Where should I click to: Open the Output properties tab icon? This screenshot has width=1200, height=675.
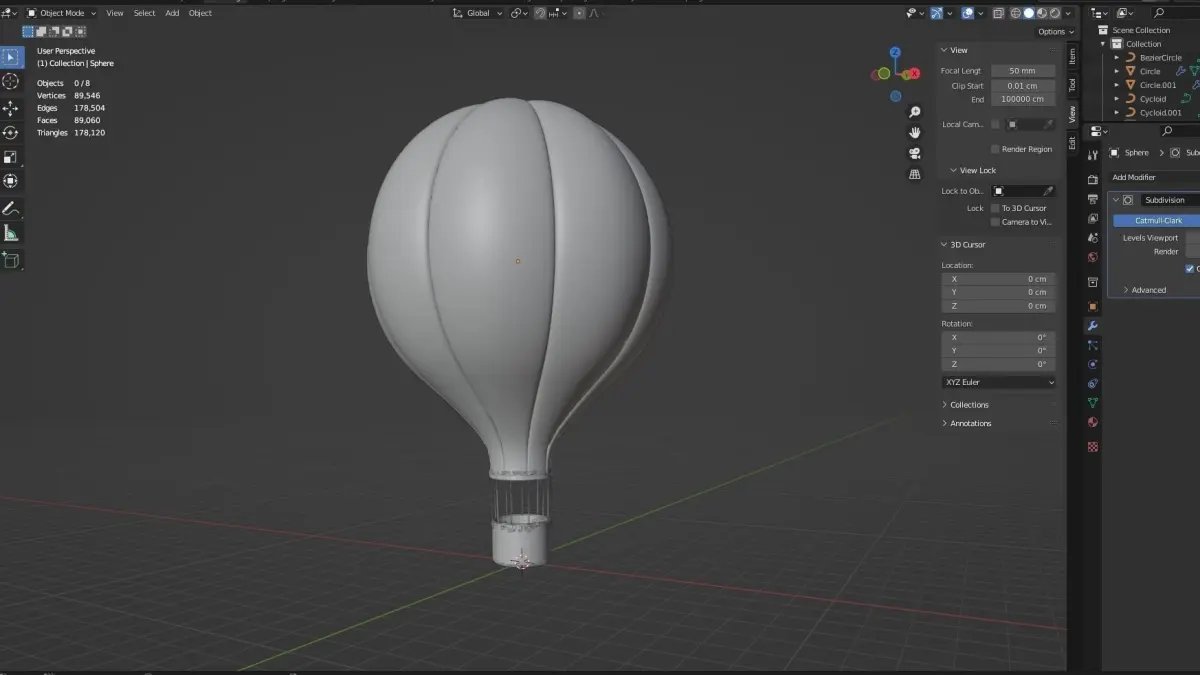(1093, 199)
